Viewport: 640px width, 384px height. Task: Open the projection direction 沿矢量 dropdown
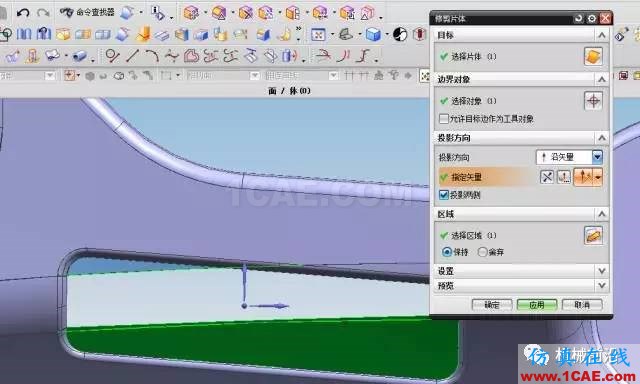coord(569,157)
